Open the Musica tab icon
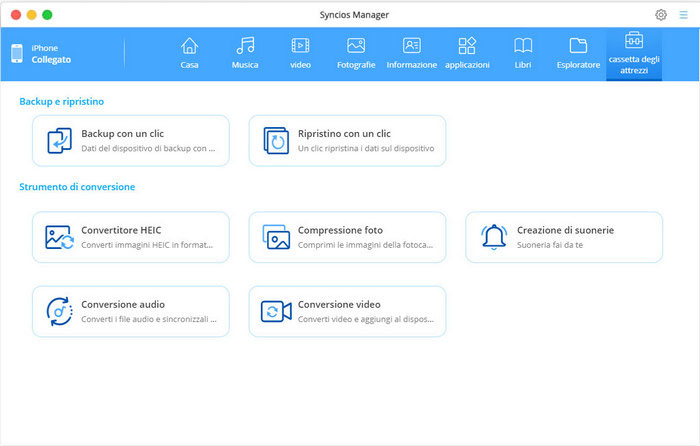 click(x=245, y=46)
